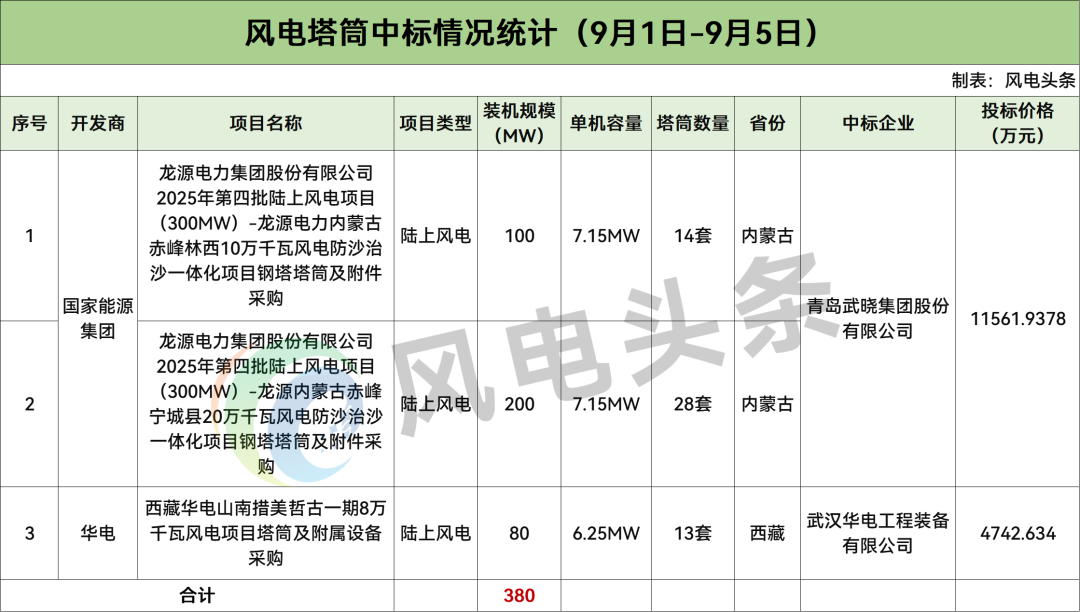Click the 华电 developer cell
Screen dimensions: 1080x612
click(x=98, y=533)
